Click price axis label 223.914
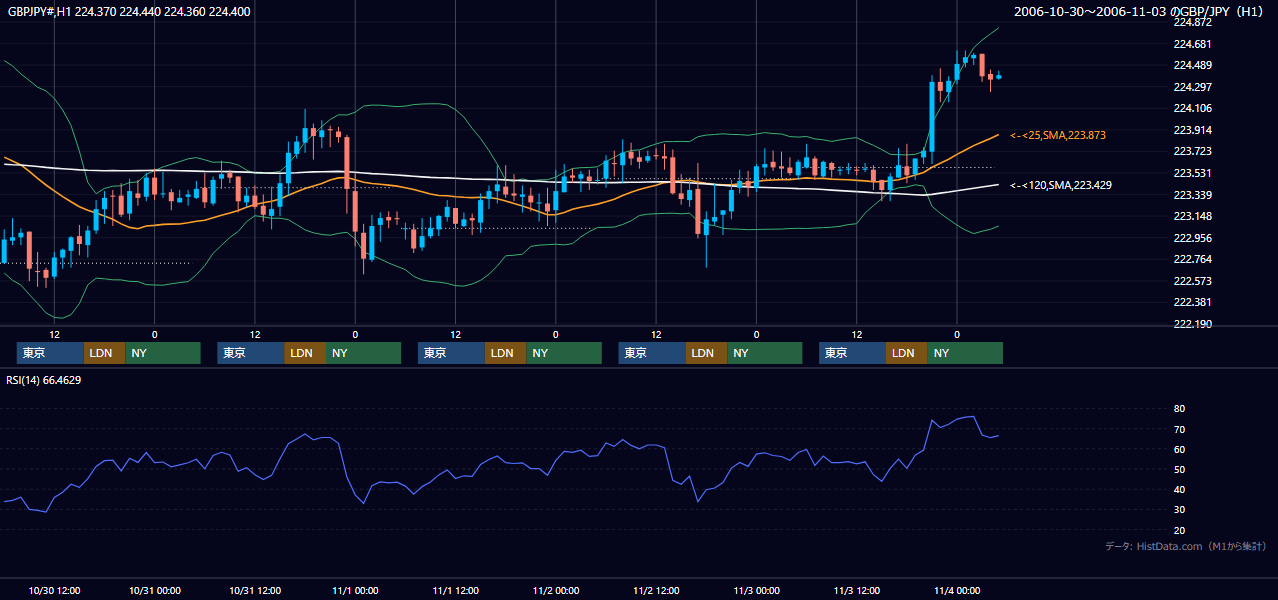 click(x=1192, y=130)
